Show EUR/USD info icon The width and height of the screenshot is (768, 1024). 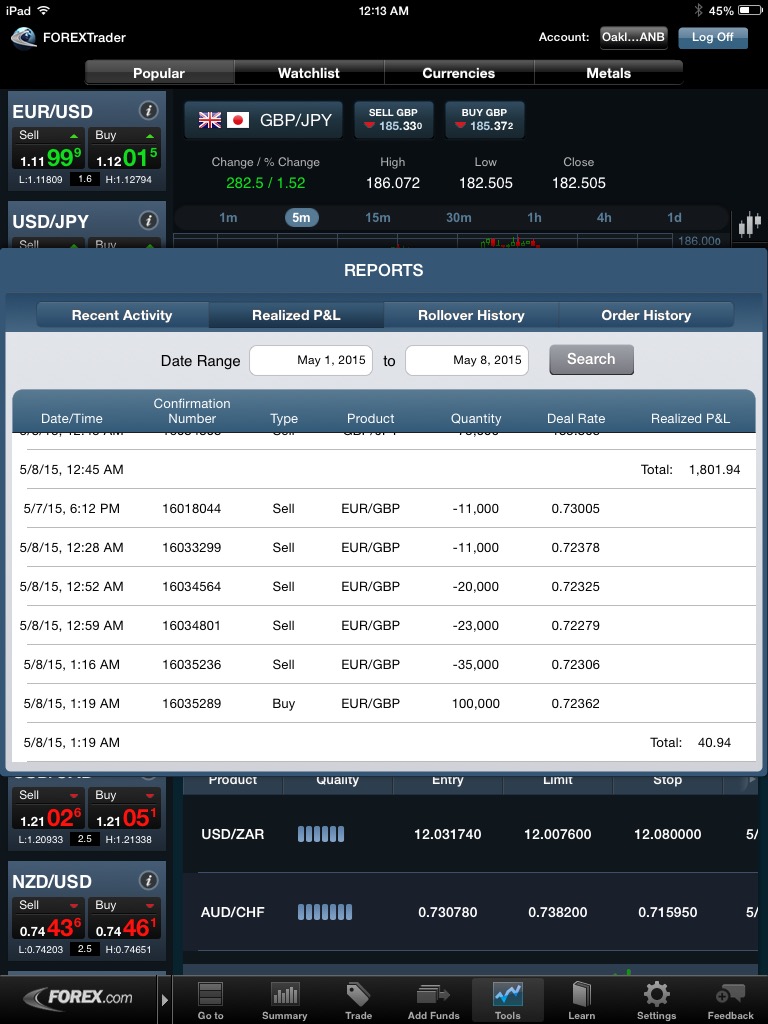coord(148,111)
